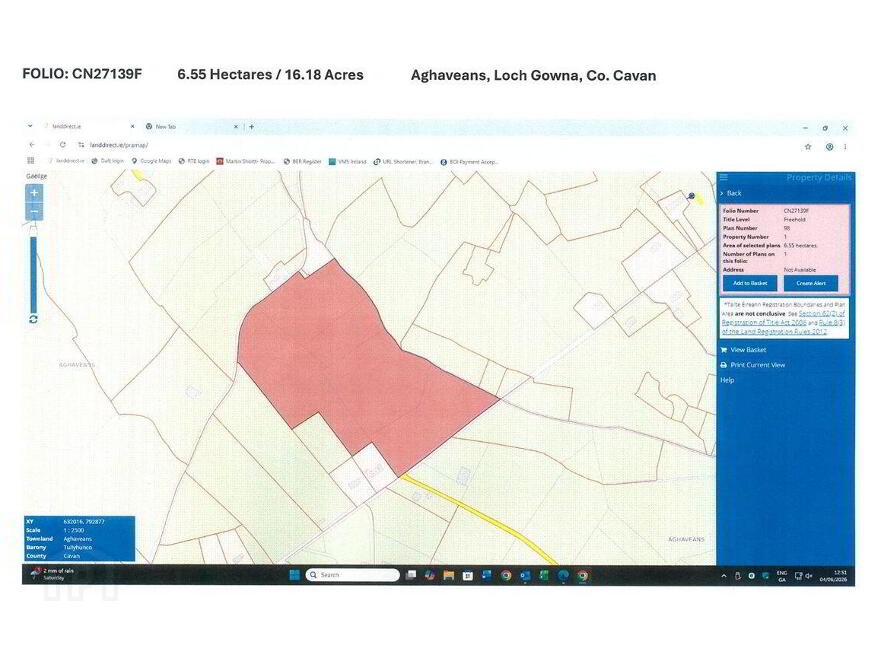Click the View Basket cart icon
Screen dimensions: 880x645
tap(723, 350)
